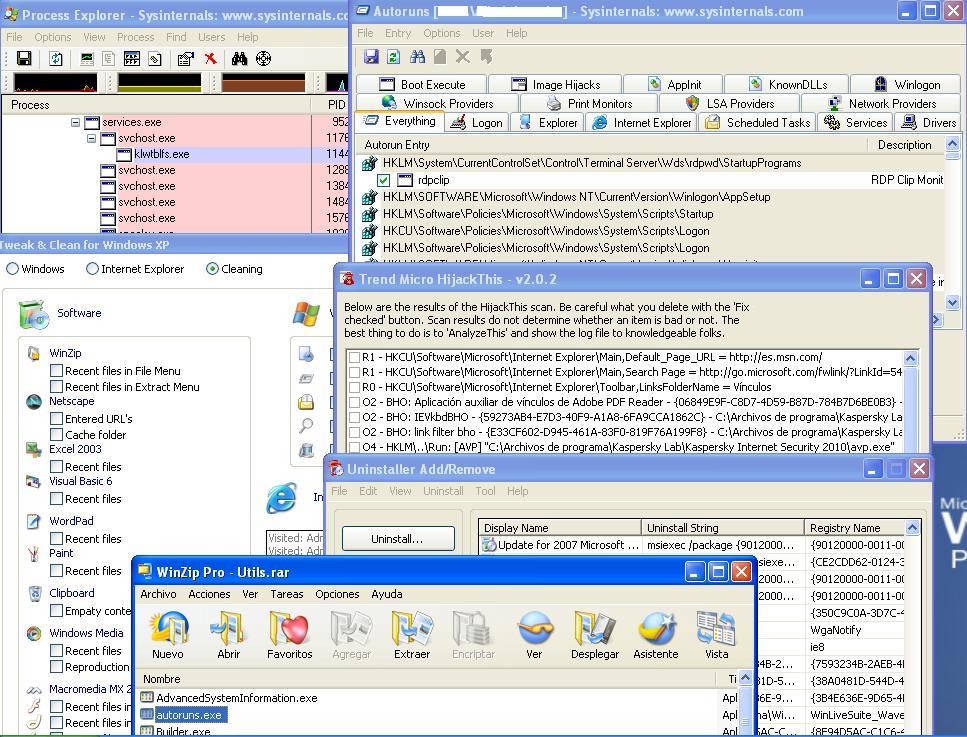967x737 pixels.
Task: Check Netscape Cache folder box
Action: click(56, 435)
